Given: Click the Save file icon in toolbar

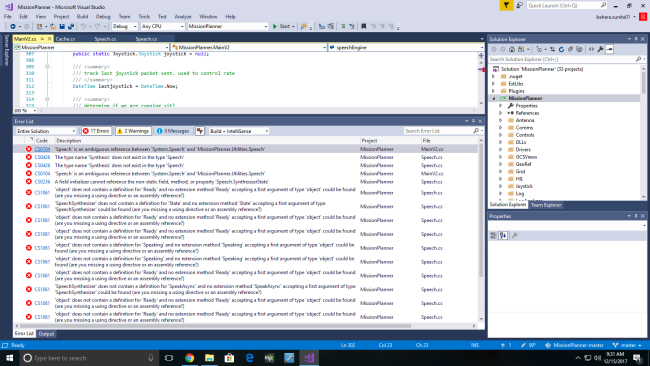Looking at the screenshot, I should tap(62, 26).
